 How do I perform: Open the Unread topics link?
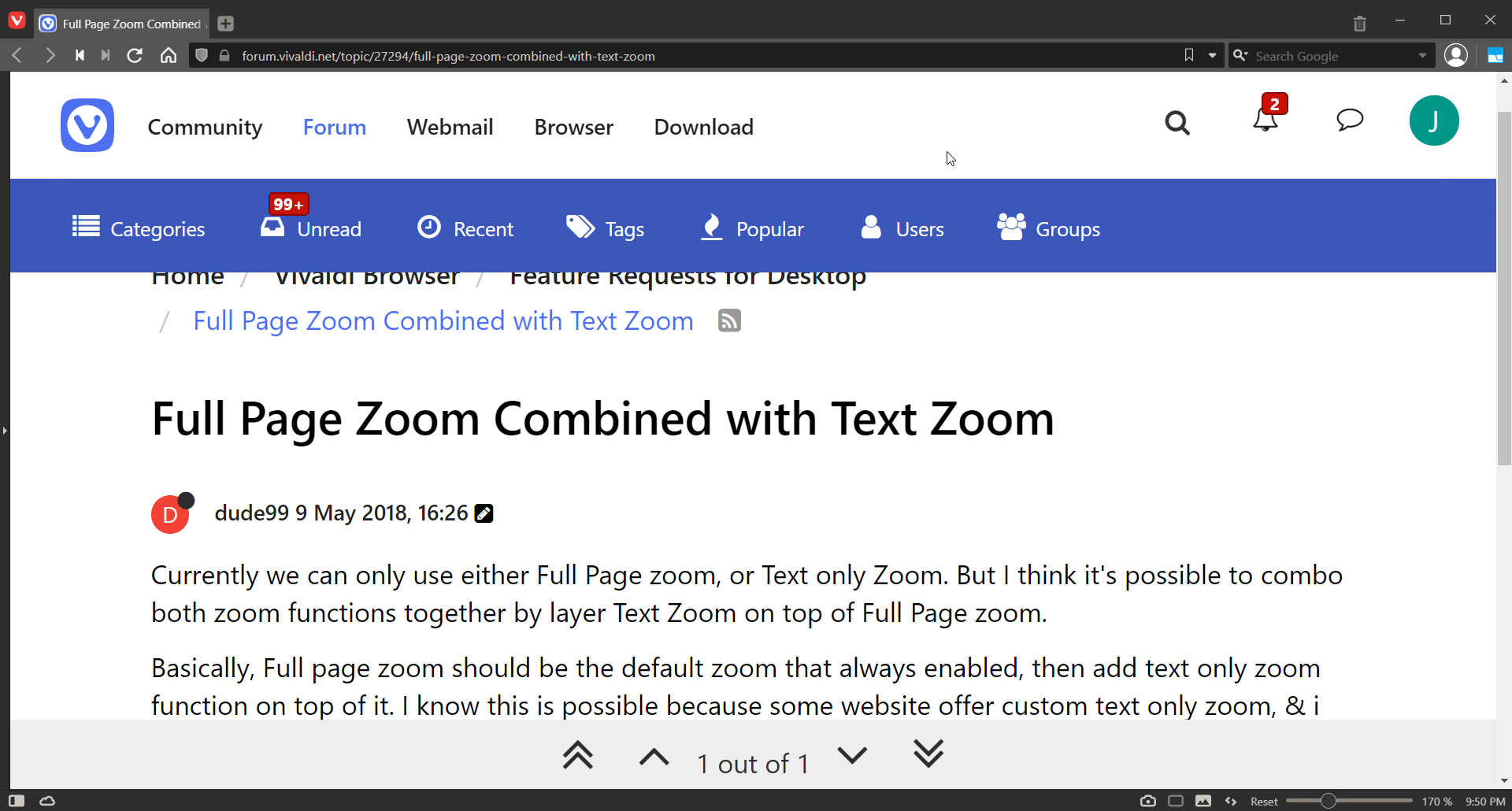pos(328,228)
